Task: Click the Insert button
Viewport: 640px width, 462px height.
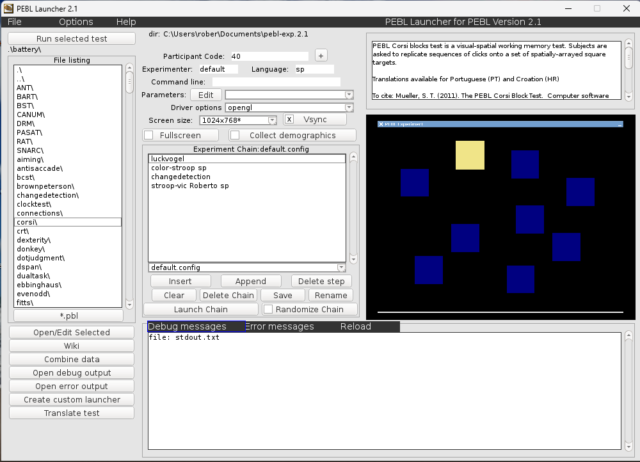Action: pos(180,281)
